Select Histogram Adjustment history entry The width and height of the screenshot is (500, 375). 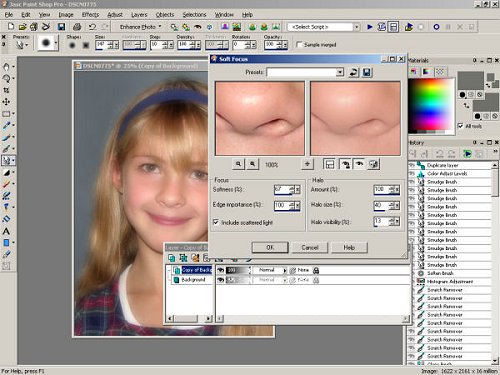coord(450,282)
